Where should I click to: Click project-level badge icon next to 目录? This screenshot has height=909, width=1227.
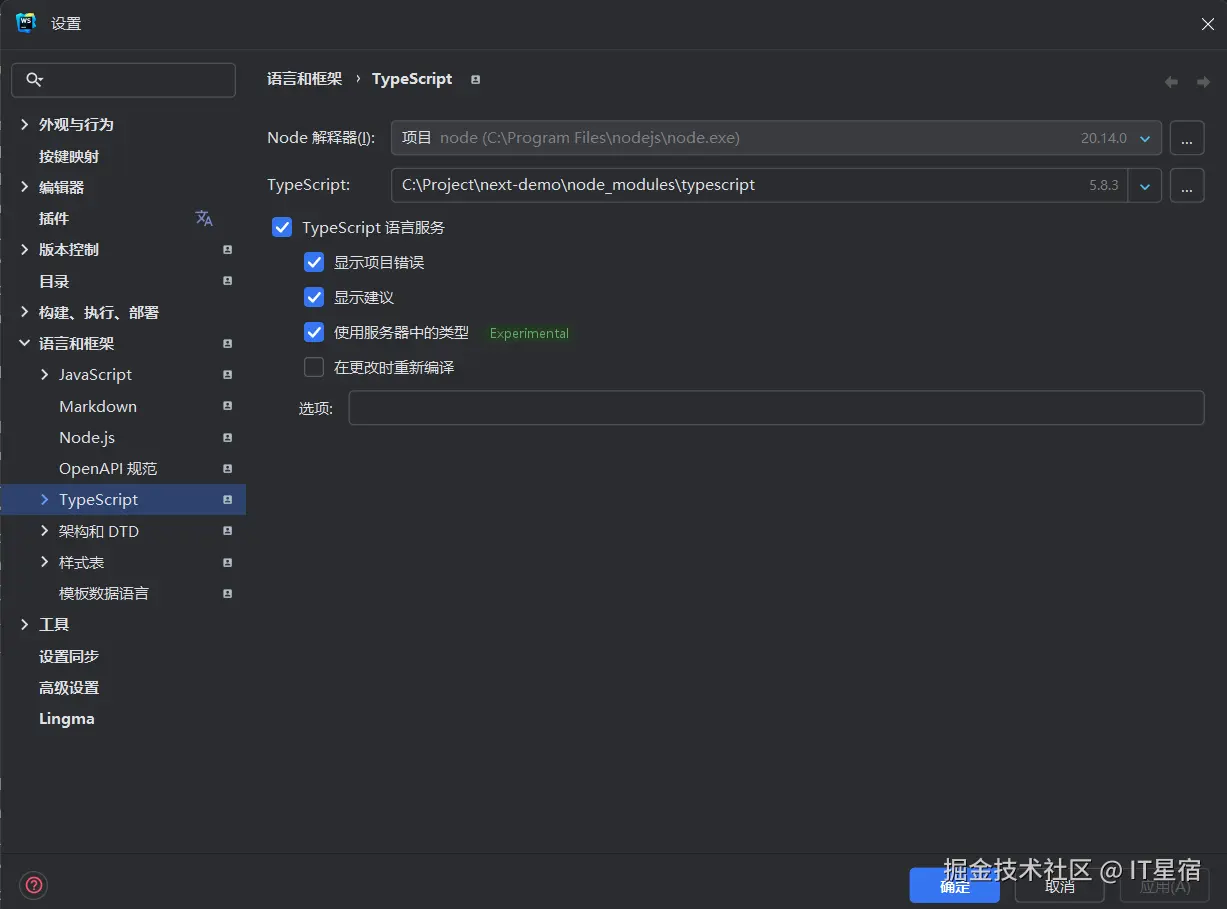(228, 281)
